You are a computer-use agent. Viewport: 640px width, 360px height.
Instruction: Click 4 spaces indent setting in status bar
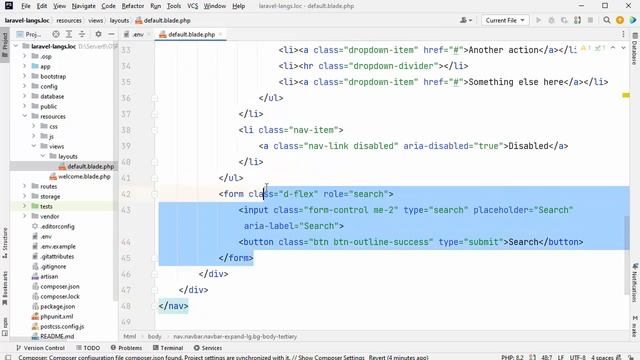point(602,357)
